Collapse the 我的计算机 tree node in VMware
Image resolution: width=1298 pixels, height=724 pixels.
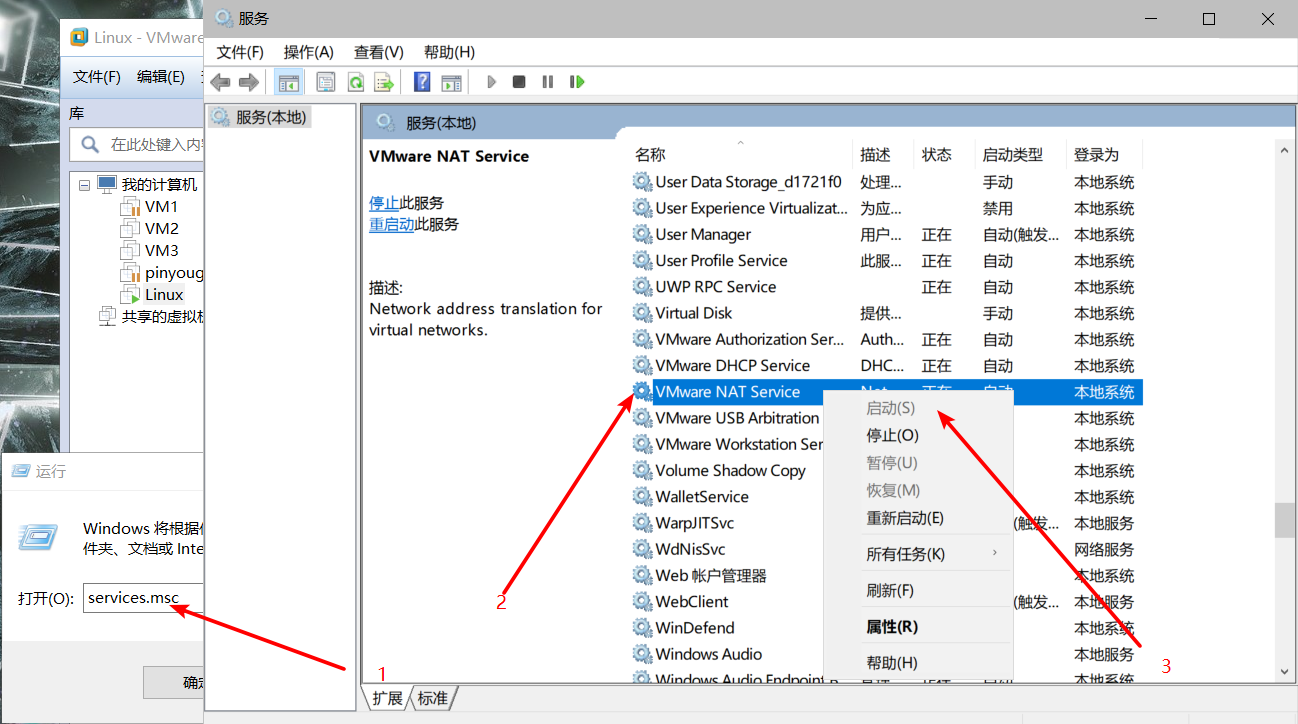click(84, 185)
